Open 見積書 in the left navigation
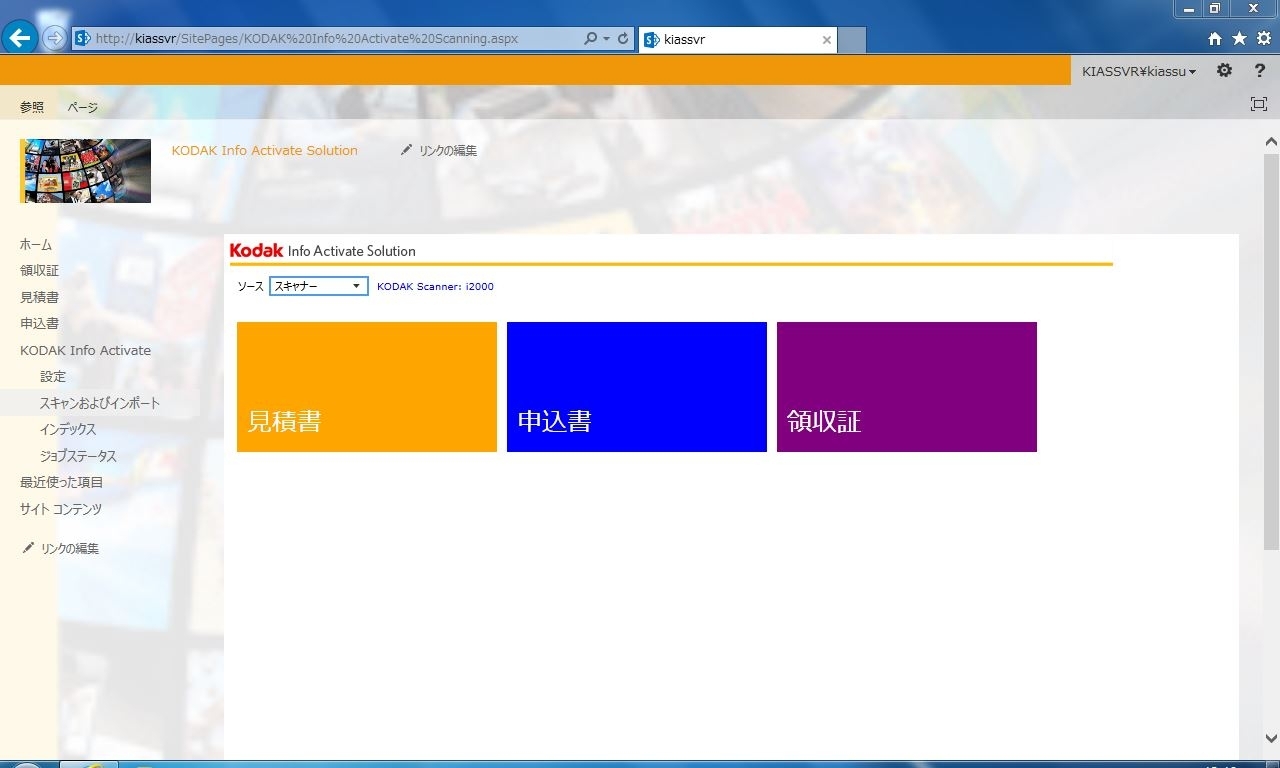Screen dimensions: 1280x768 (x=39, y=297)
